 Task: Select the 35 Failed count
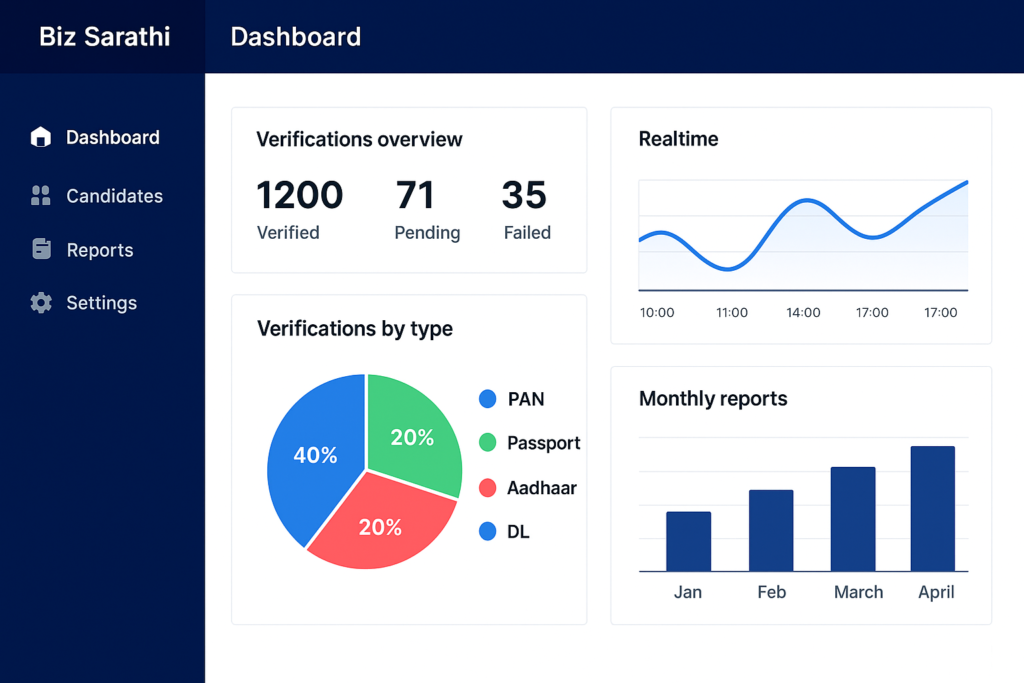[524, 195]
